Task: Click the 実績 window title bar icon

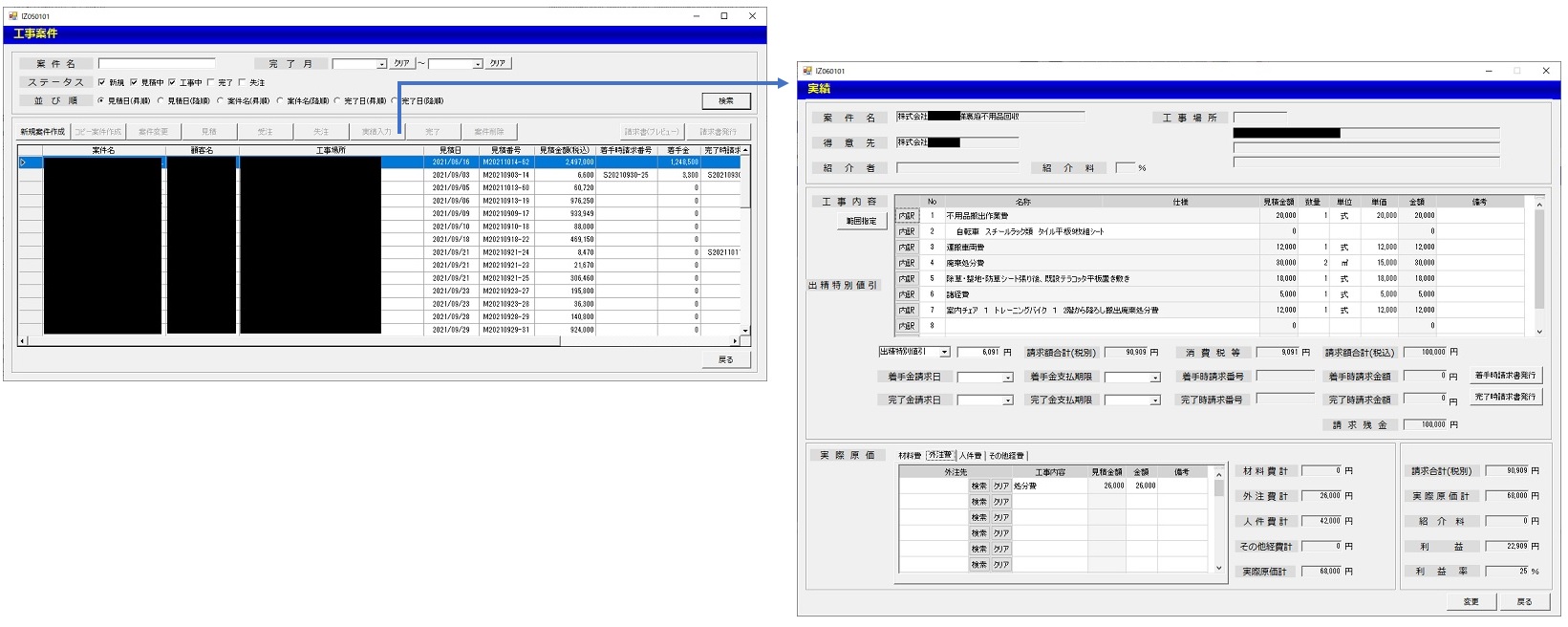Action: point(807,71)
